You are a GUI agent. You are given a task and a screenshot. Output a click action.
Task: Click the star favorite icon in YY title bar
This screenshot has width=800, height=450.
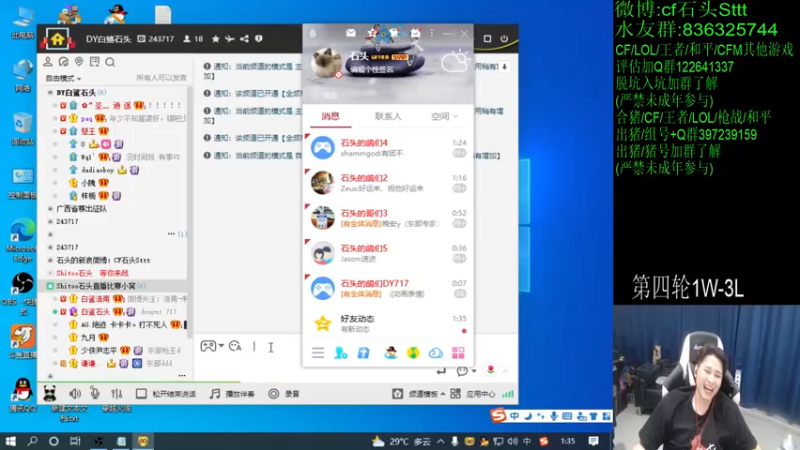click(x=216, y=39)
